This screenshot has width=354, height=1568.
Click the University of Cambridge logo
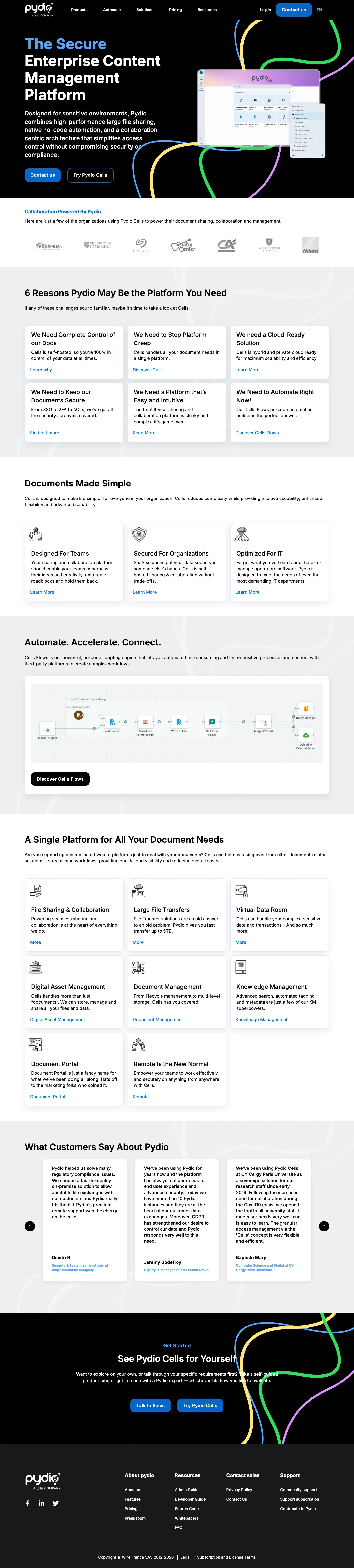pos(98,245)
